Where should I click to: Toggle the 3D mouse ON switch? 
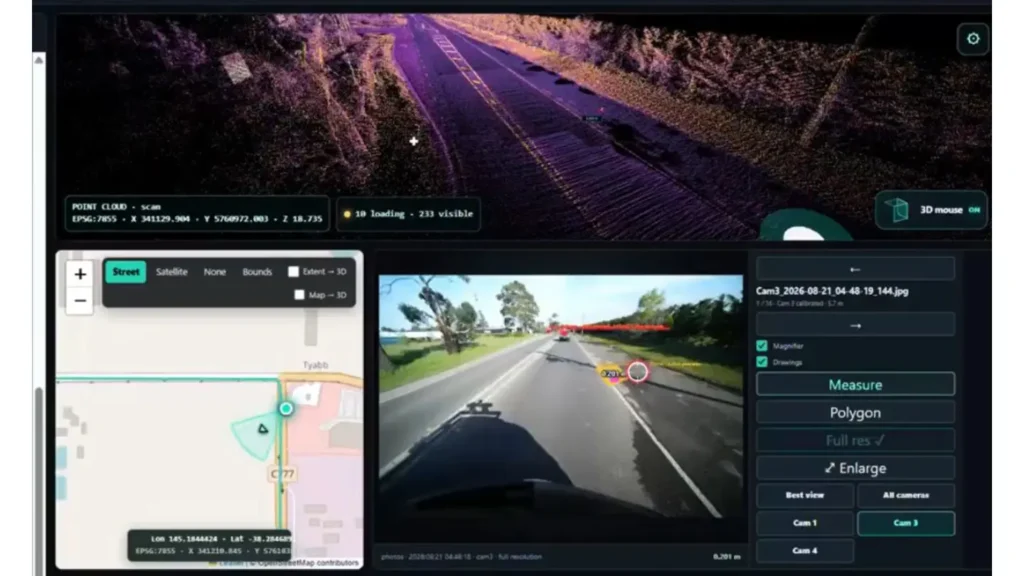[x=974, y=210]
